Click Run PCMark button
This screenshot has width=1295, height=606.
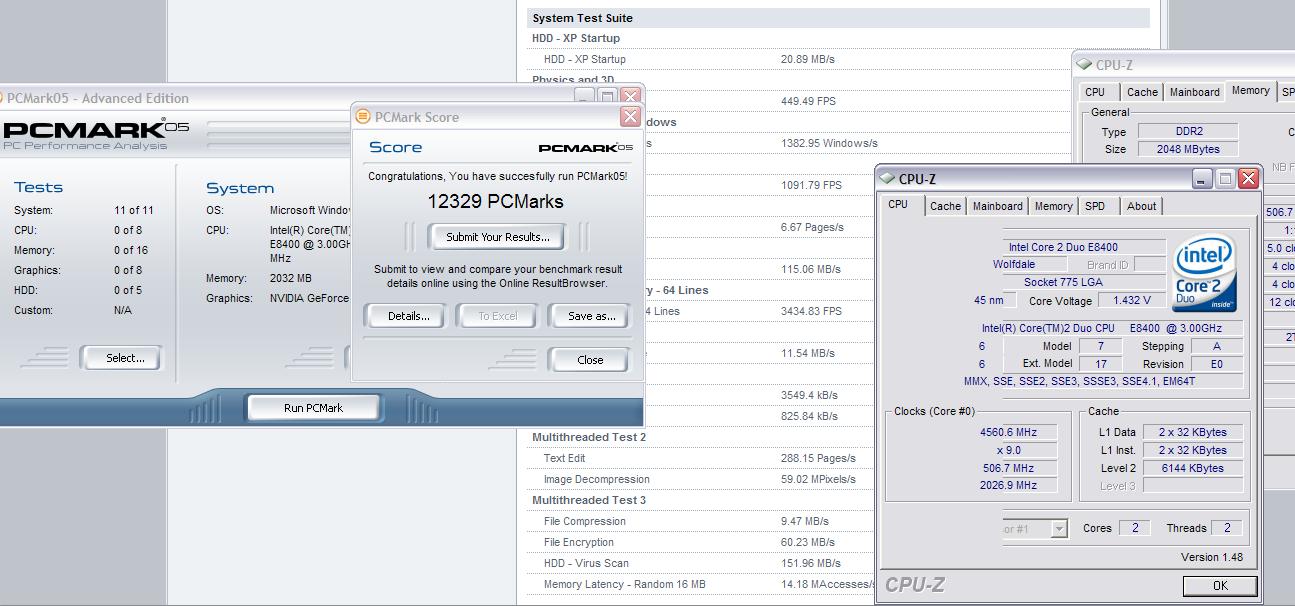(x=313, y=408)
